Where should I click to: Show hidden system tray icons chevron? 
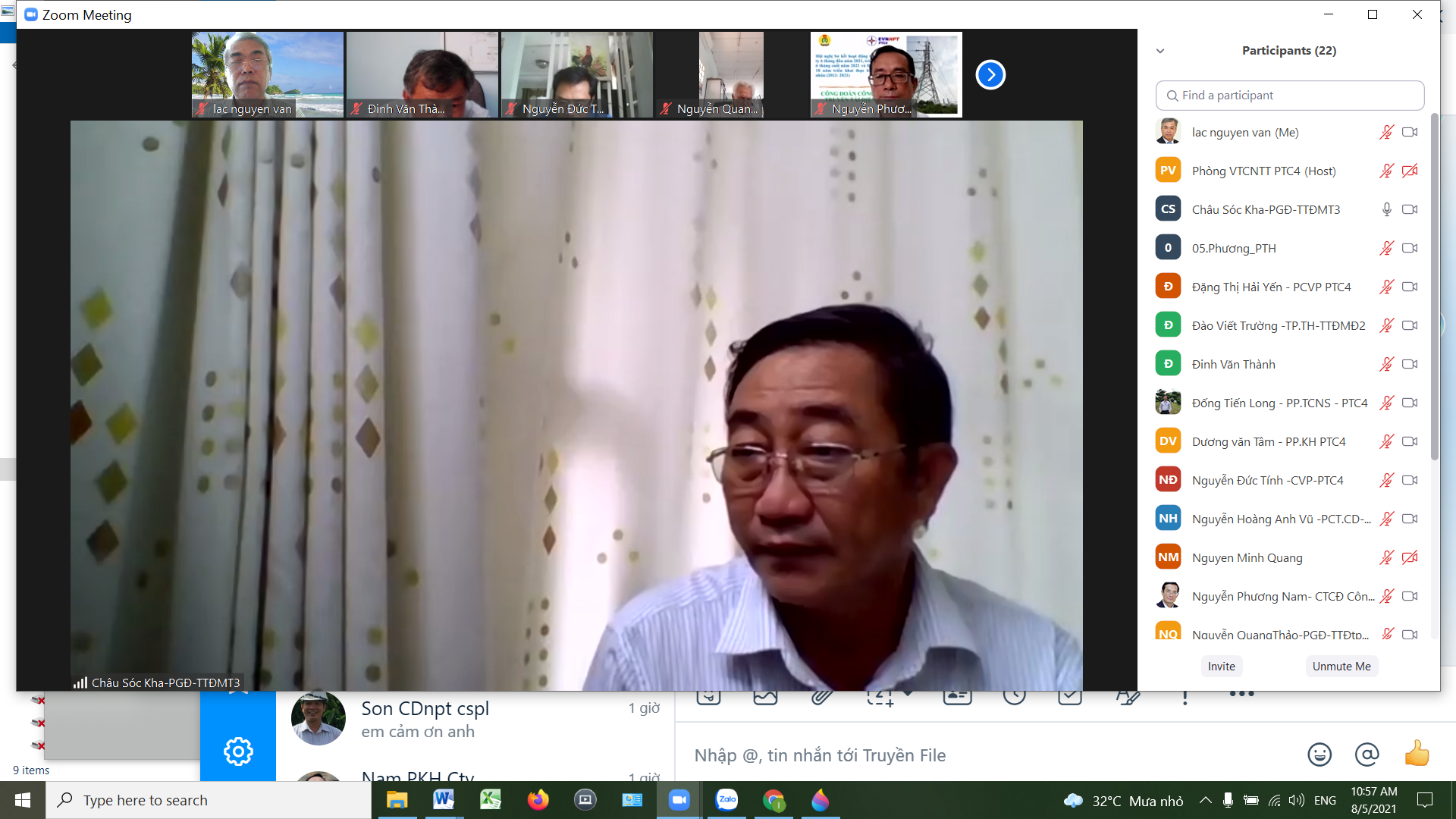[1205, 800]
